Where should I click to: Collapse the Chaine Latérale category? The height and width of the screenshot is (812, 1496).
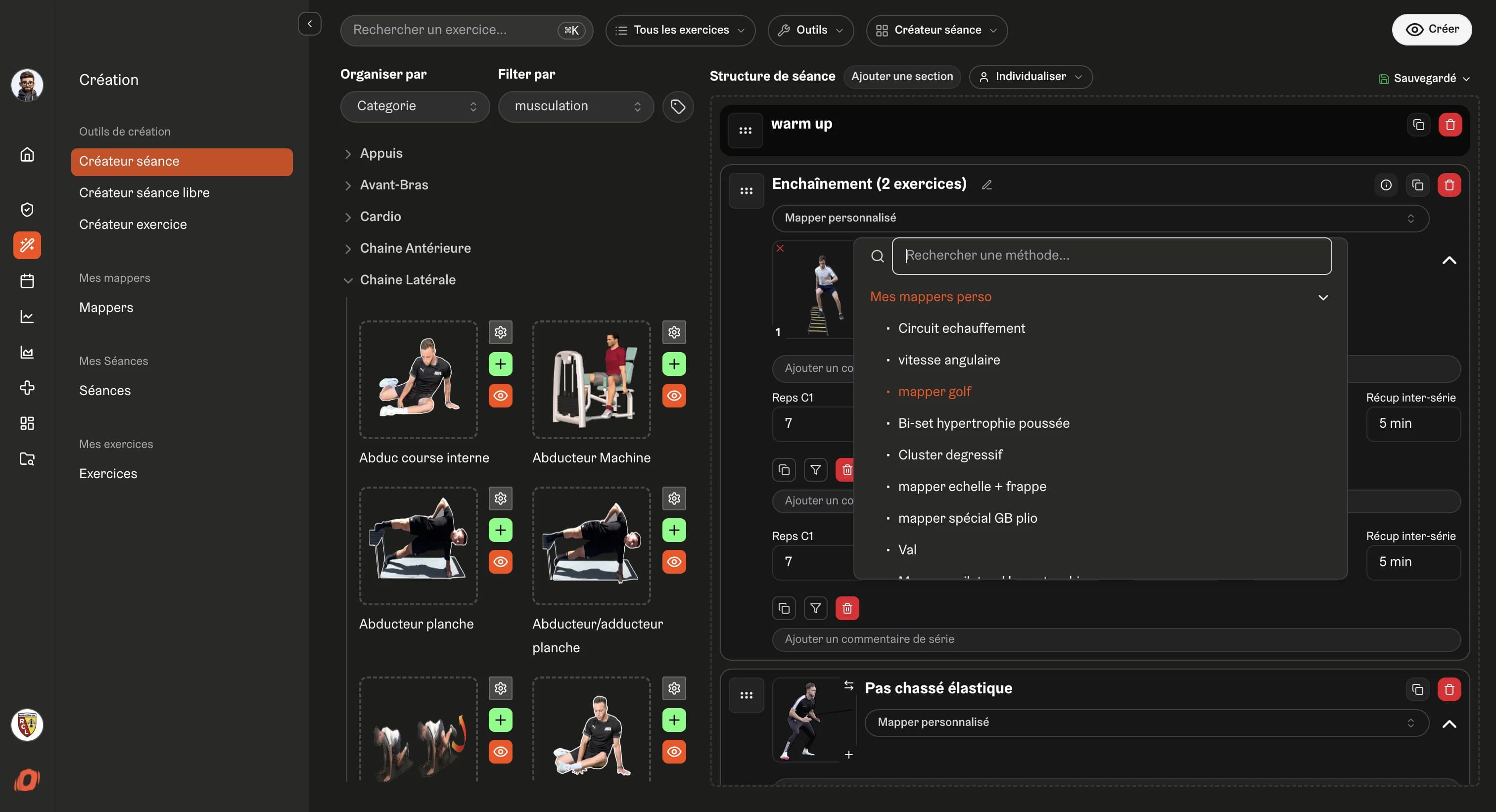[407, 280]
